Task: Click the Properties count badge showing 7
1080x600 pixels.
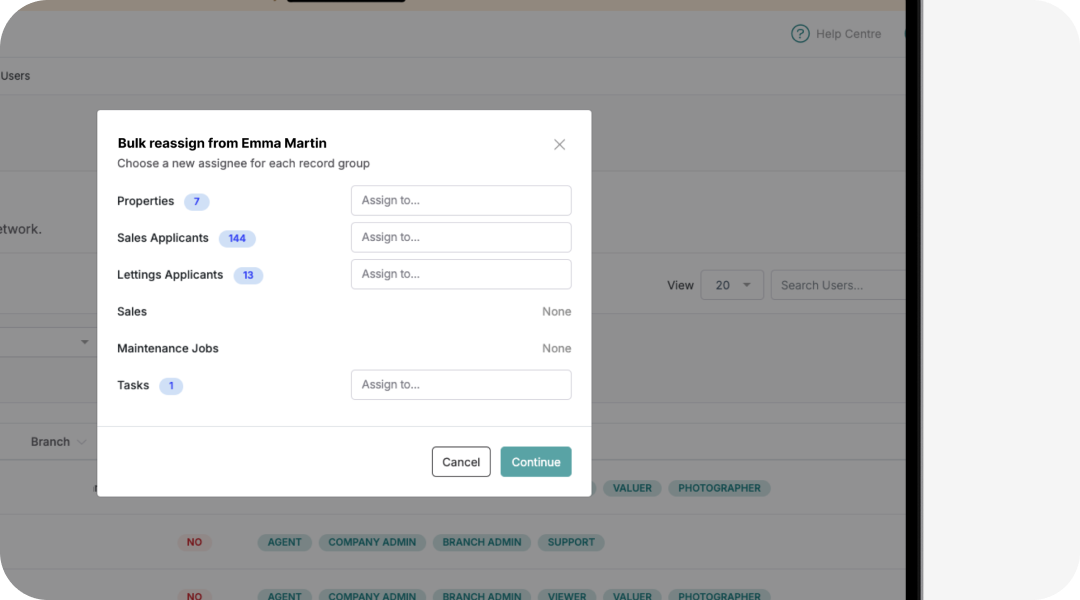Action: click(x=196, y=201)
